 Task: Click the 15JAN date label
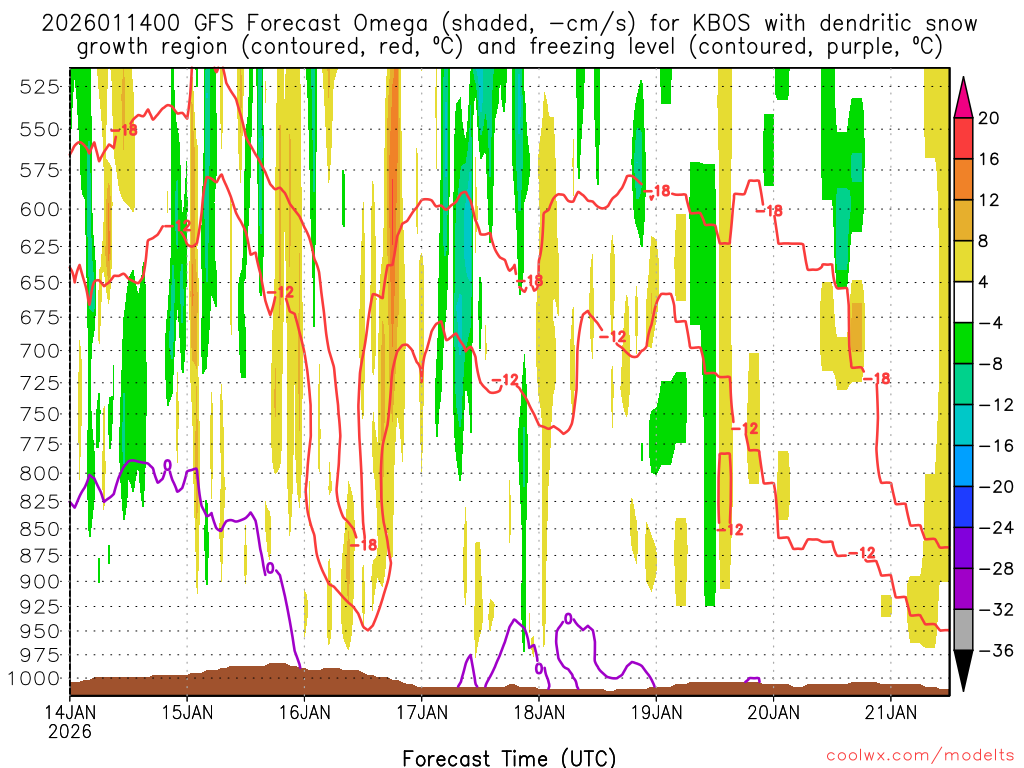(187, 712)
